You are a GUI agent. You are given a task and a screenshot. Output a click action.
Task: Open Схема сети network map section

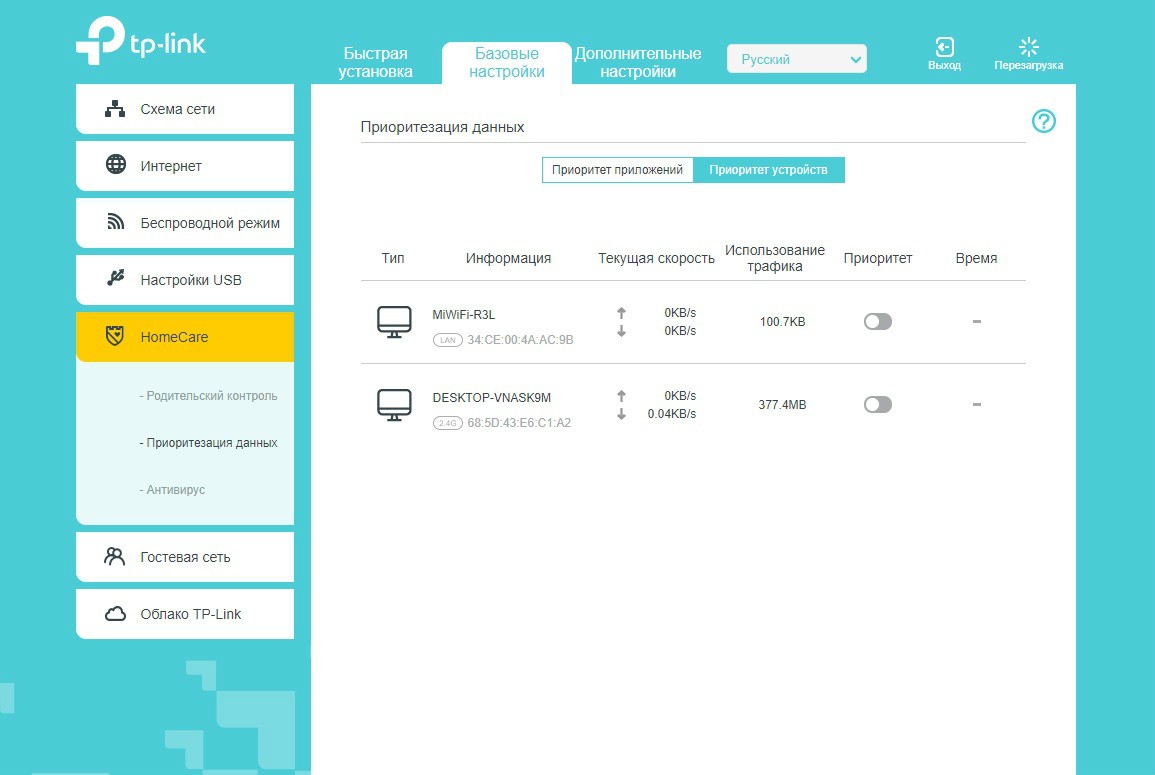click(185, 109)
